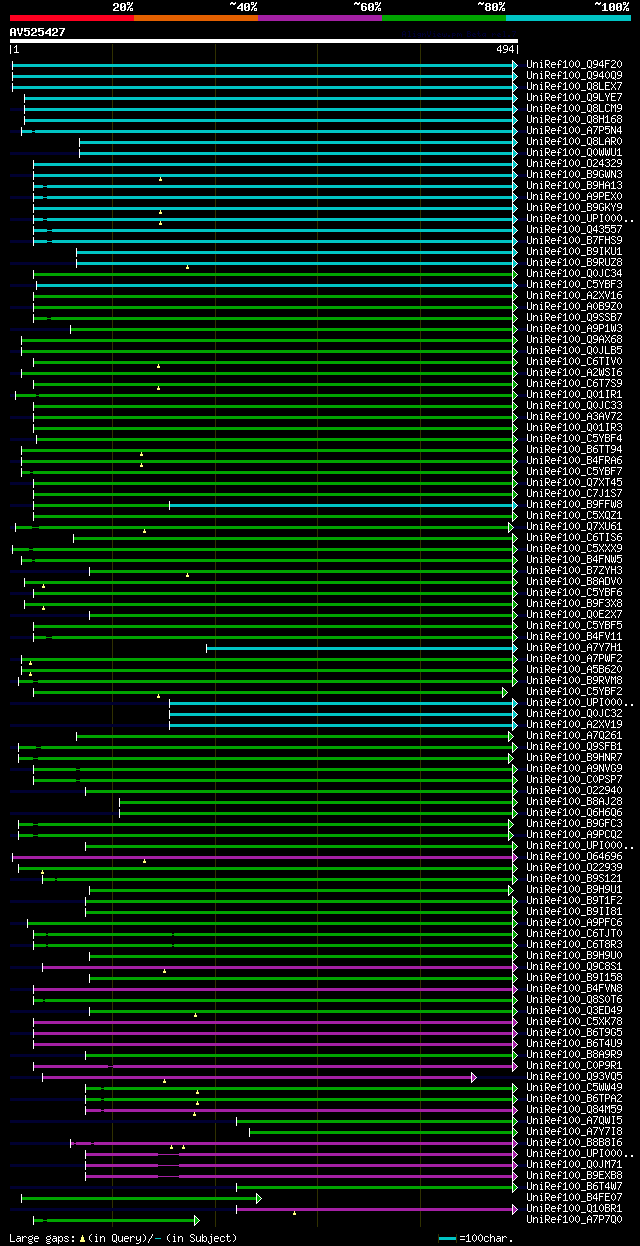Select the UniRef100_B9S121 label
Screen dimensions: 640x1246
pos(574,878)
